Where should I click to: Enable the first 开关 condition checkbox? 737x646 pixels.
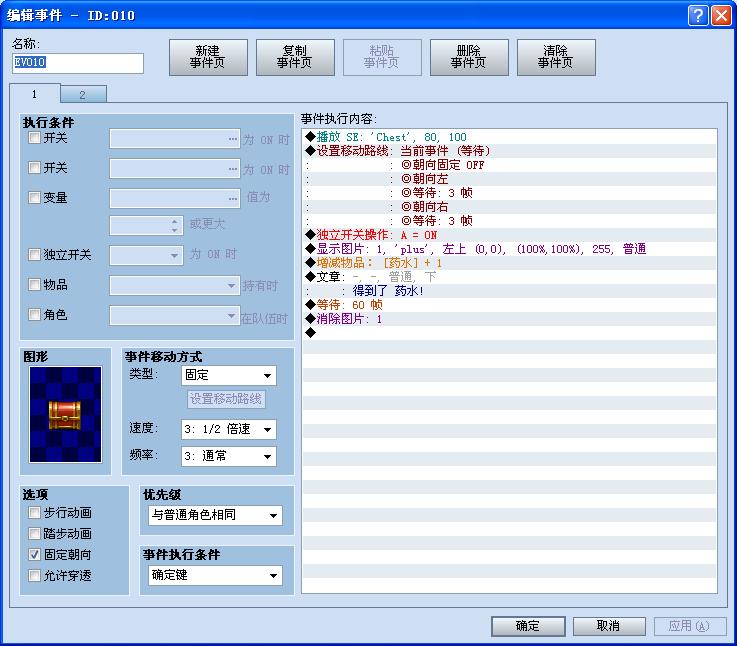coord(34,138)
